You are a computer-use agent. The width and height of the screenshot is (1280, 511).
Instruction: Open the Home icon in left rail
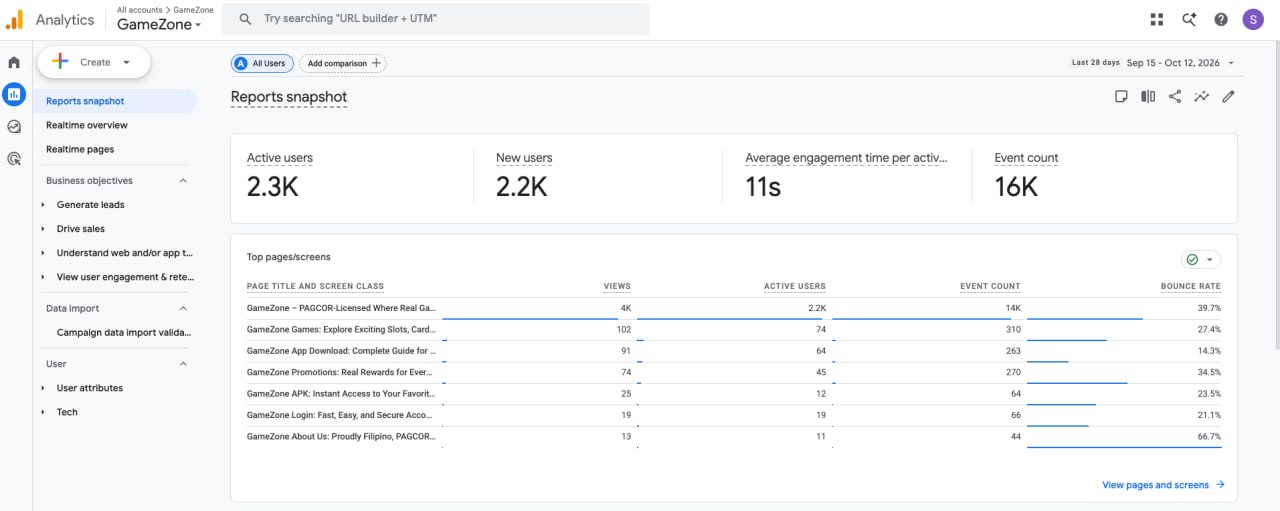click(x=14, y=62)
